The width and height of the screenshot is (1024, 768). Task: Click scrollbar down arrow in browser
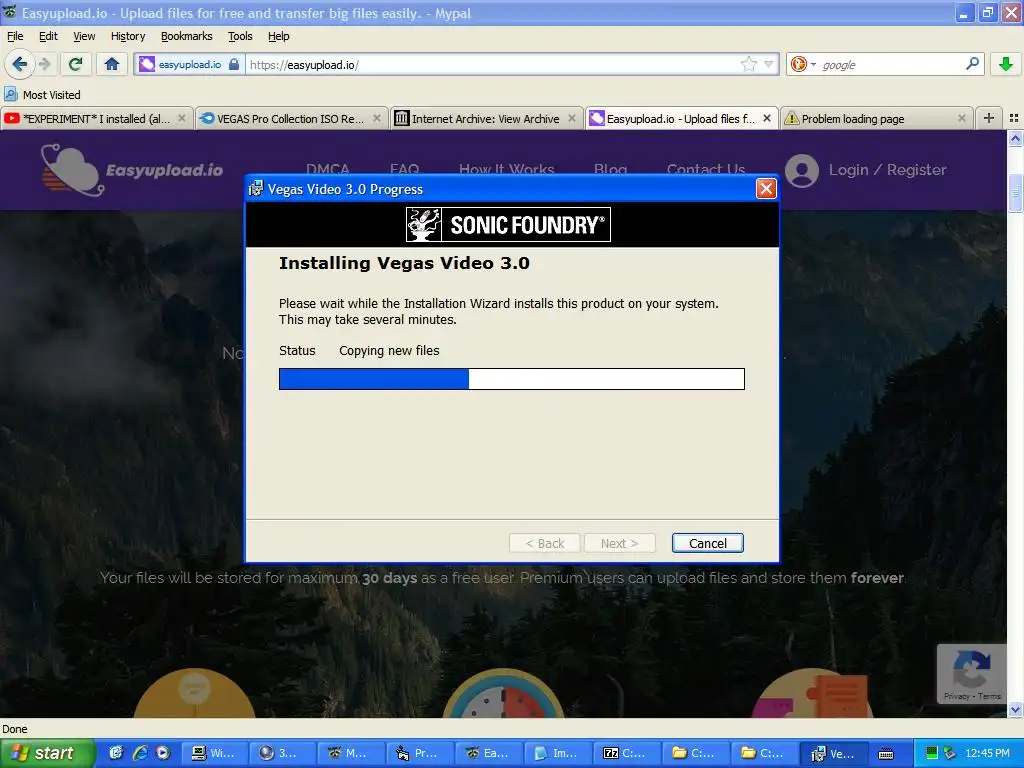tap(1015, 709)
